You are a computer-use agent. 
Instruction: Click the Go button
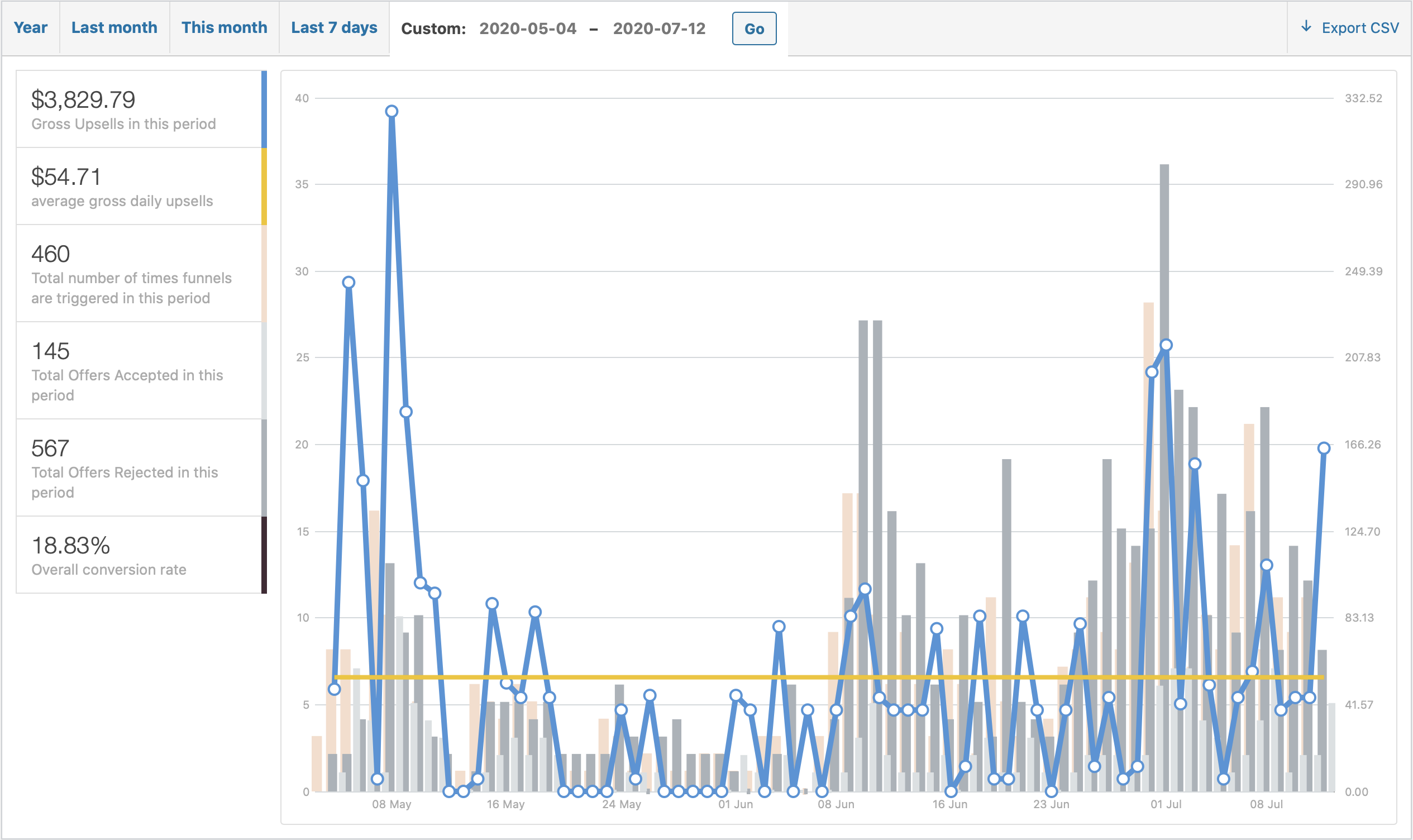click(754, 29)
